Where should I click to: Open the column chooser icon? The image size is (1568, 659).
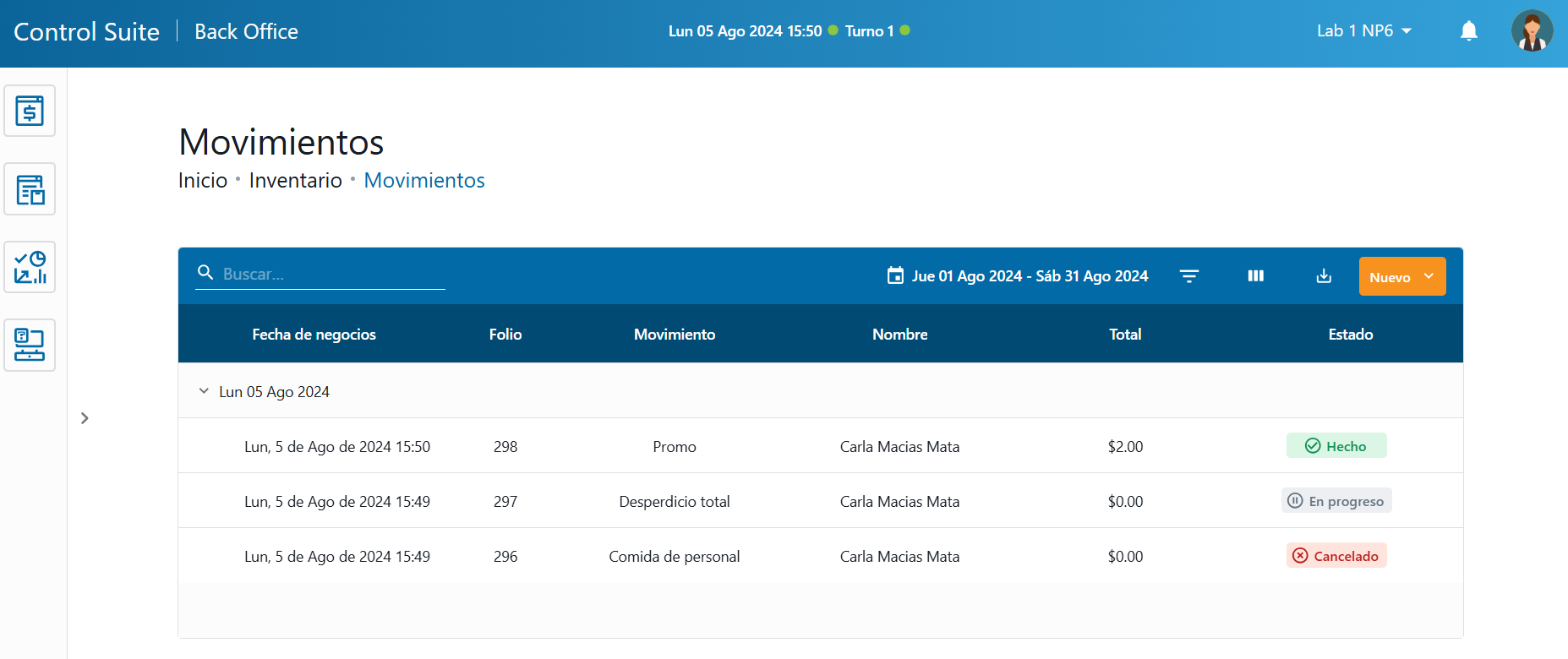1255,276
